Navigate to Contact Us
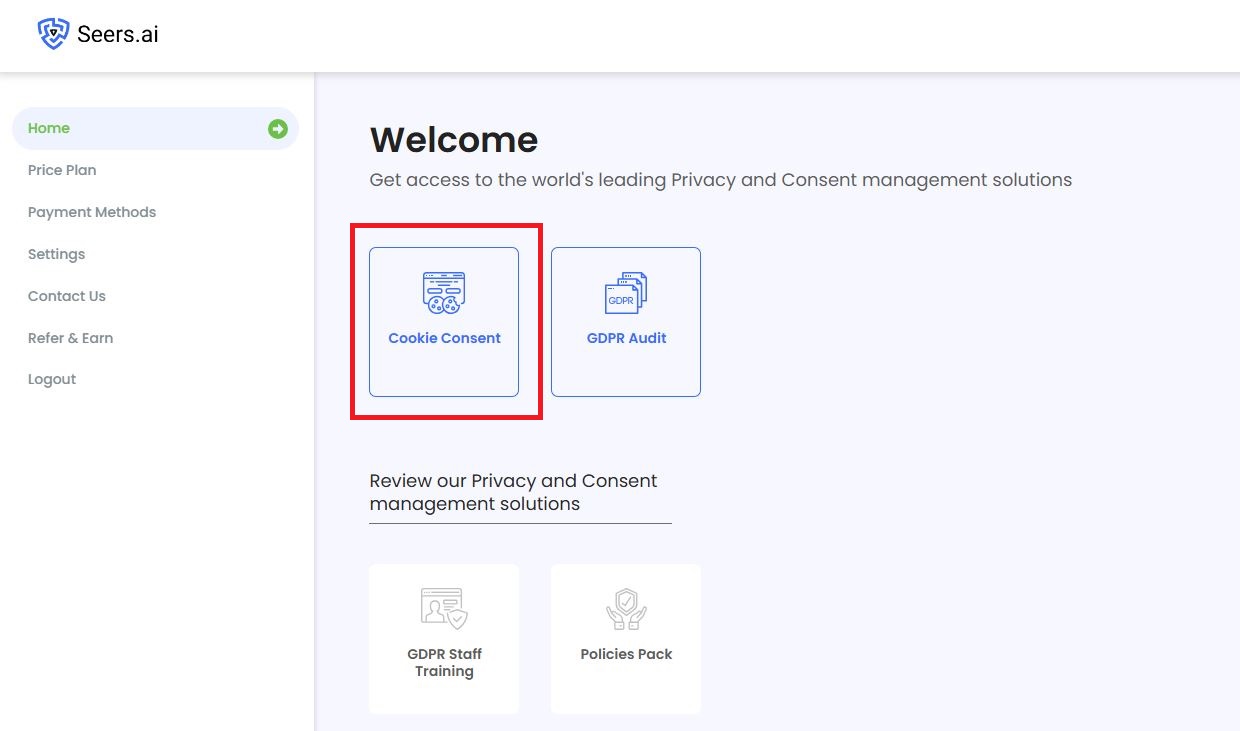 (x=67, y=296)
